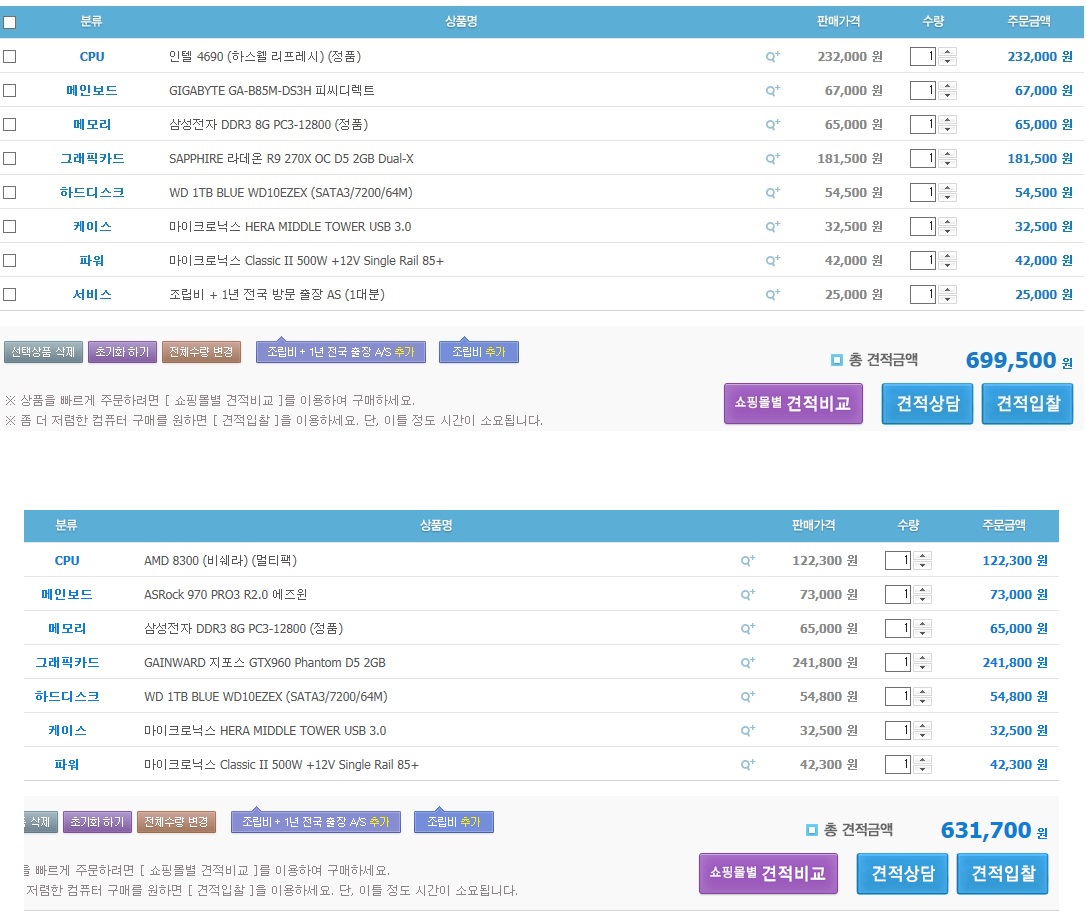Click magnifier icon for 인텔 4690 CPU row
The image size is (1087, 922).
pyautogui.click(x=772, y=57)
